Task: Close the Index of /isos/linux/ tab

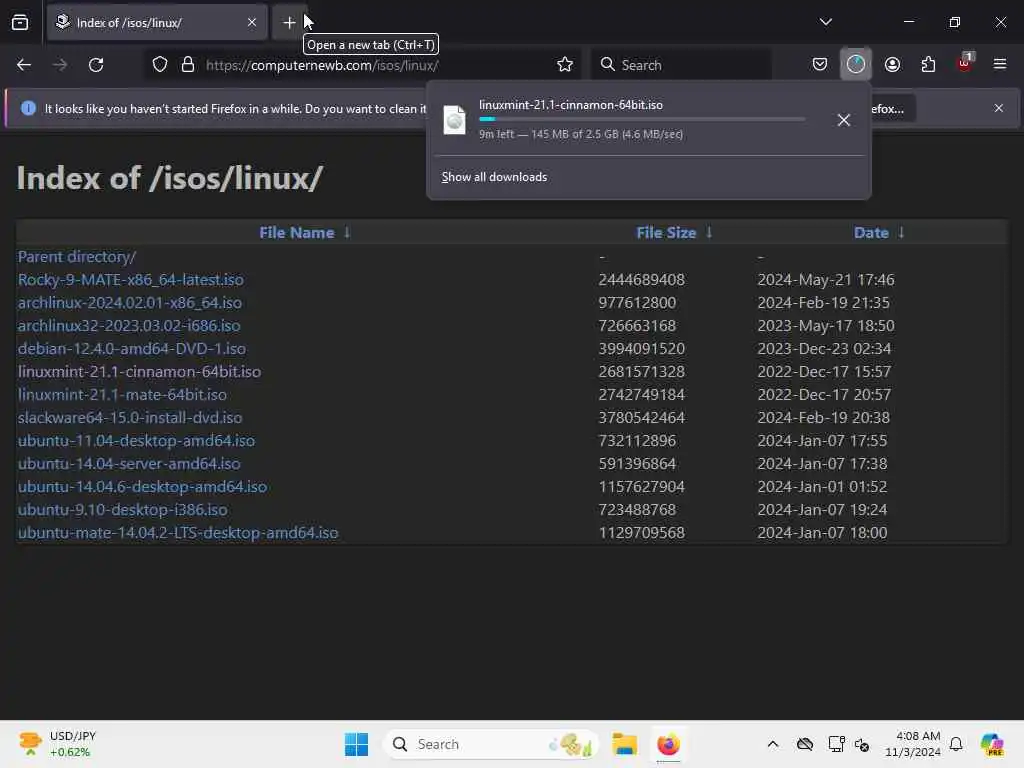Action: click(252, 23)
